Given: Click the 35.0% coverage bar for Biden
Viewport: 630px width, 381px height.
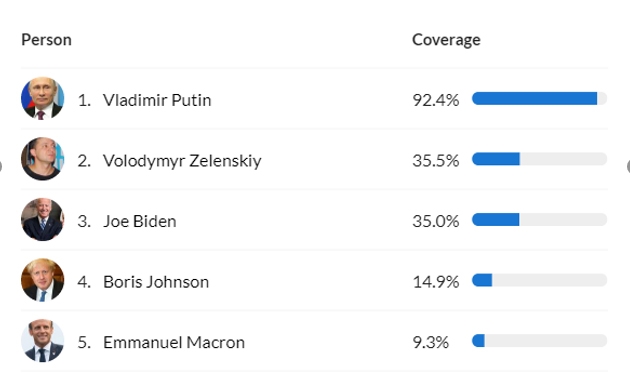Looking at the screenshot, I should coord(539,219).
